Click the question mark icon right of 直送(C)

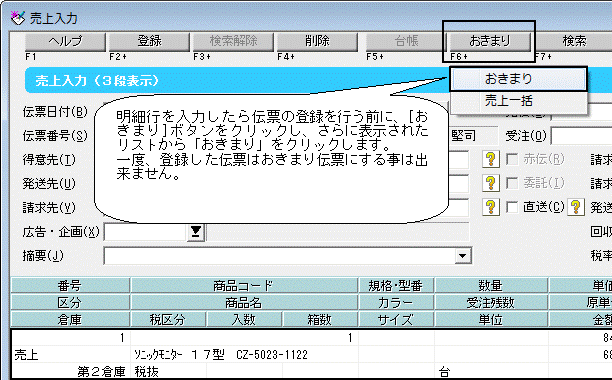click(576, 207)
